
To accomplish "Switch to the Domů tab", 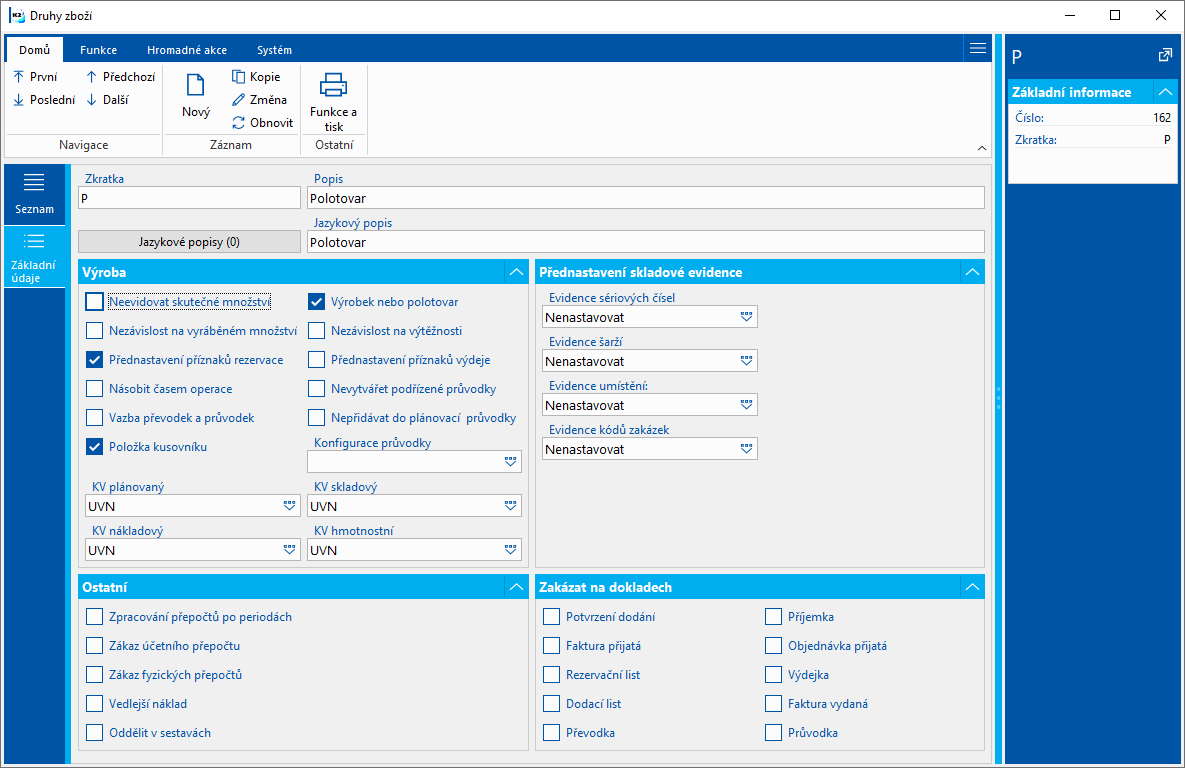I will coord(35,50).
